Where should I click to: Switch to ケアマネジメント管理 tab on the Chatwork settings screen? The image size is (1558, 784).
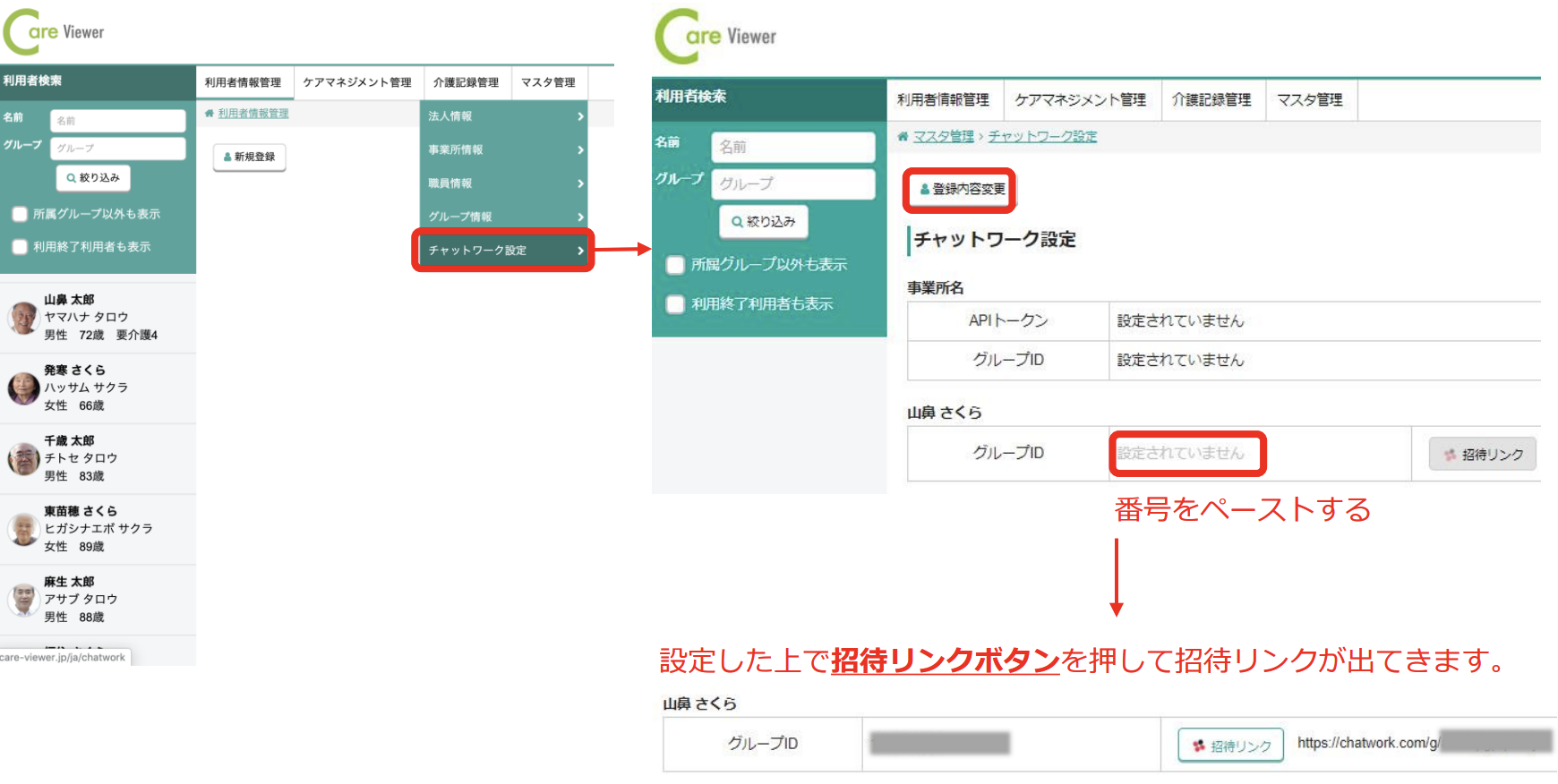click(1081, 99)
